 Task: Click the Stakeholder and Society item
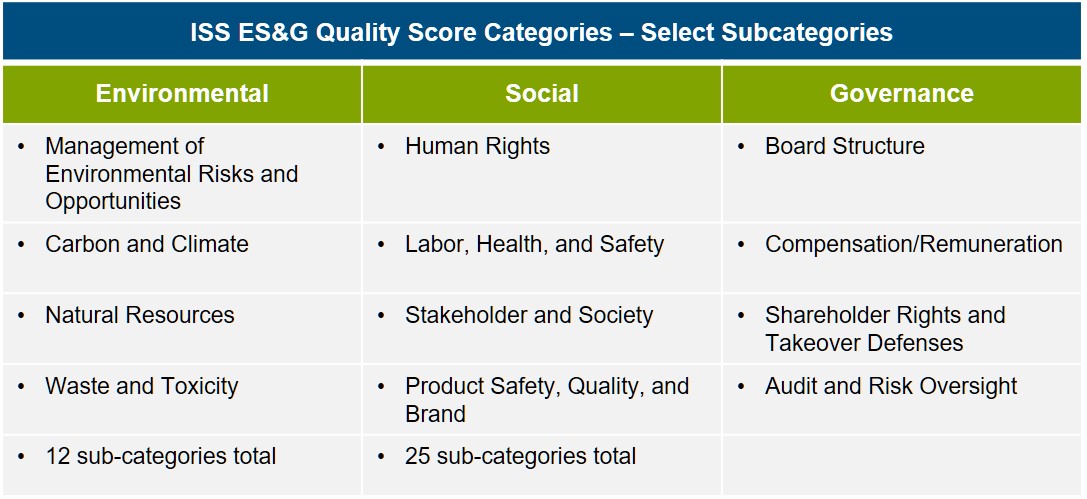[x=529, y=315]
